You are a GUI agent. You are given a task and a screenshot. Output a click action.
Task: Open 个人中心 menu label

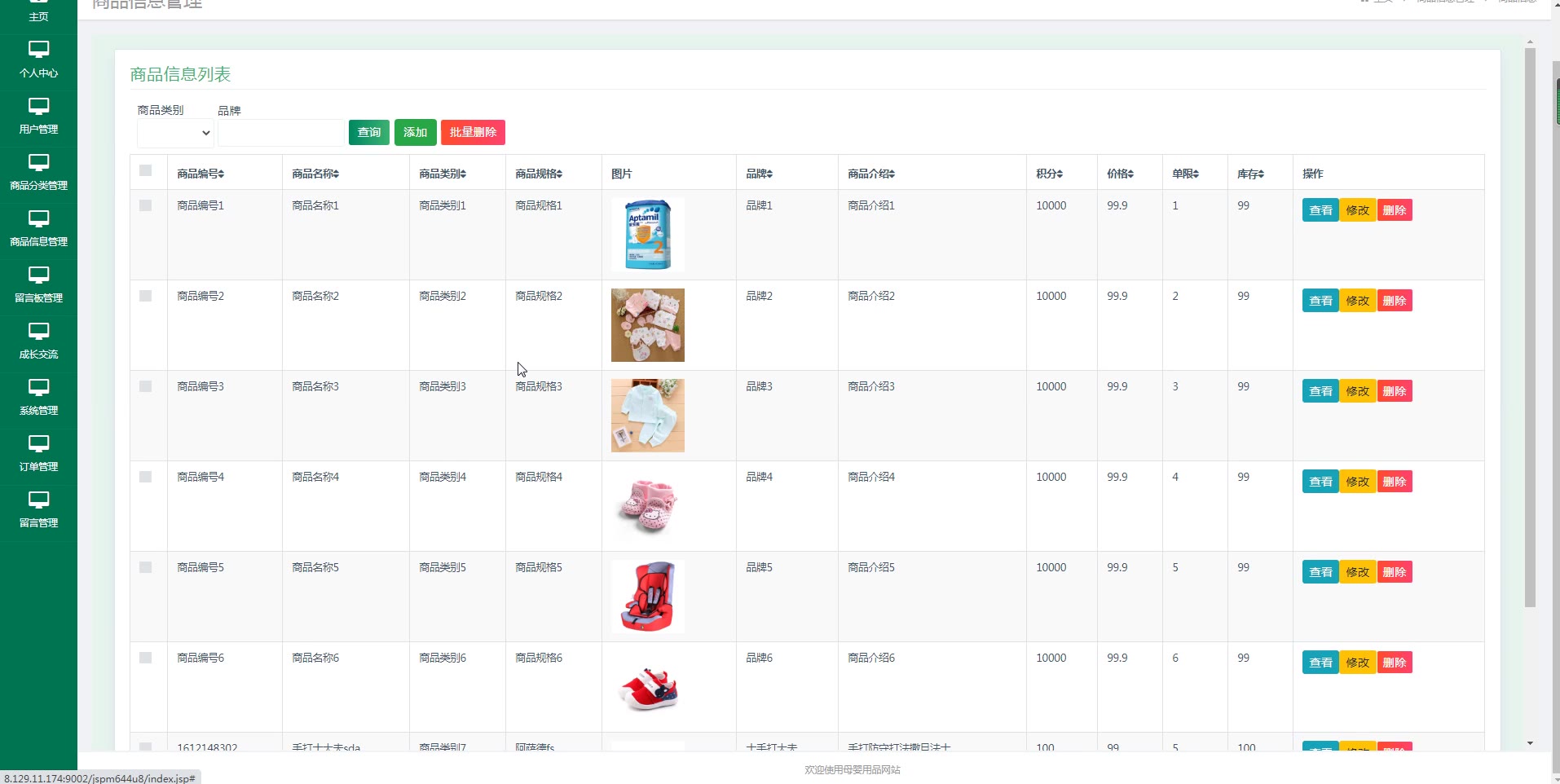[x=38, y=73]
